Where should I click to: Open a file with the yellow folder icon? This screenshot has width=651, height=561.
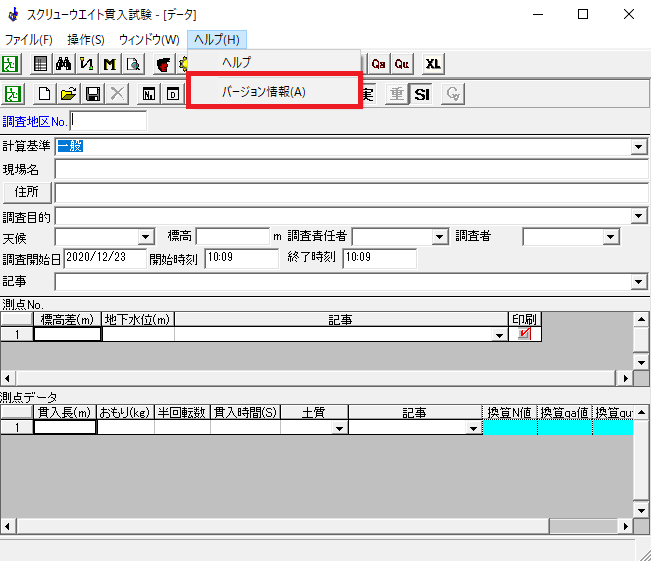coord(69,94)
